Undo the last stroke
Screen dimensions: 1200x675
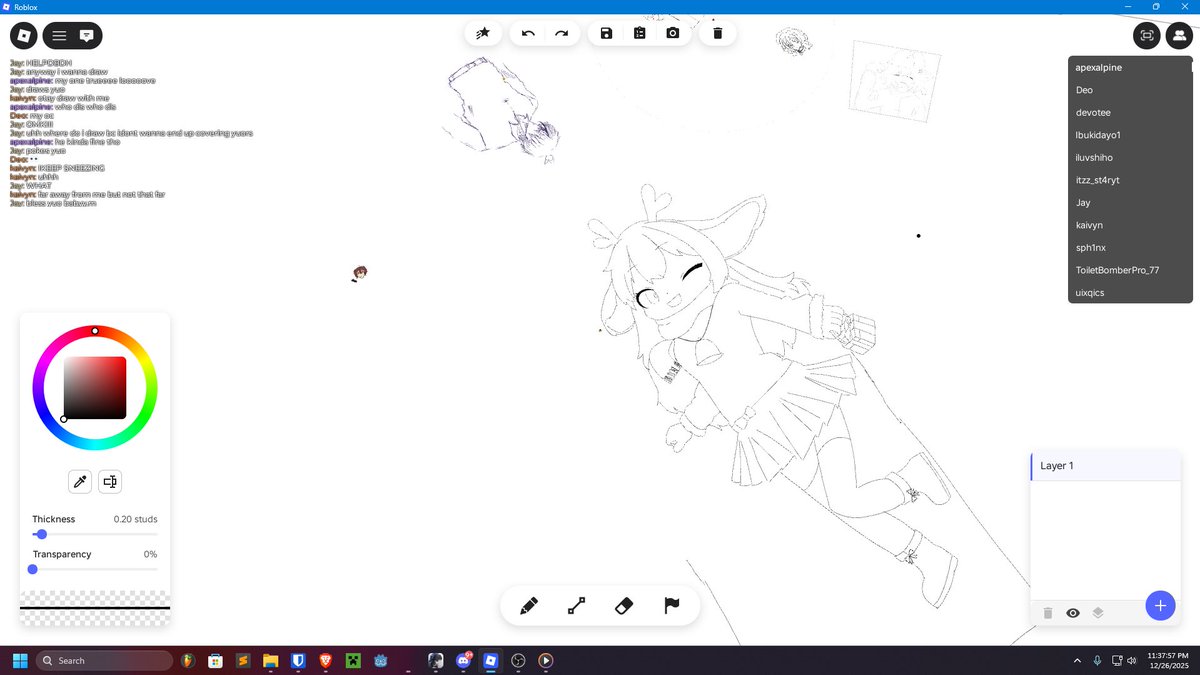pyautogui.click(x=528, y=33)
